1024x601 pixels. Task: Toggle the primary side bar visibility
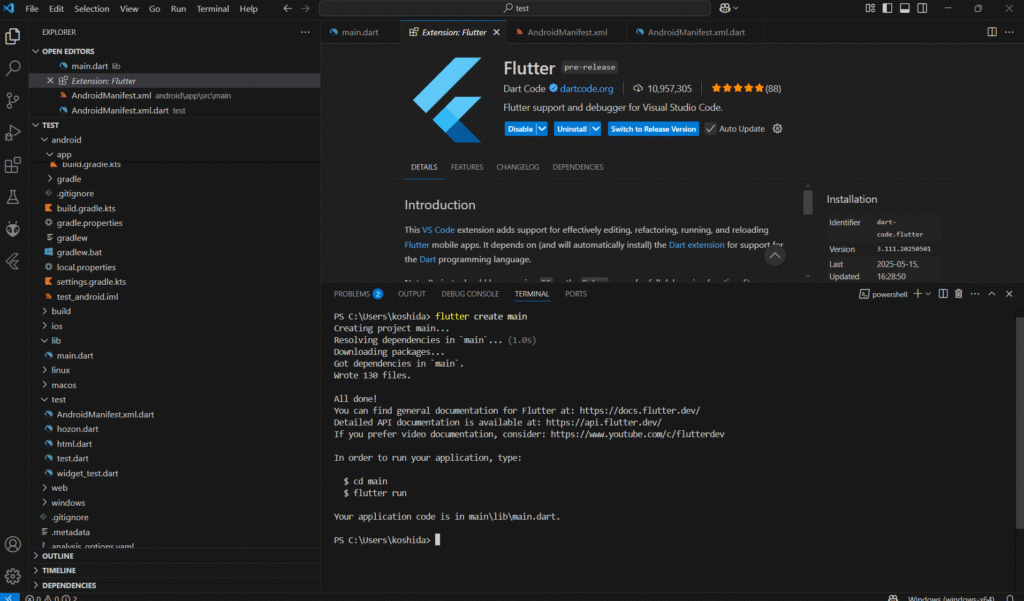pos(888,8)
